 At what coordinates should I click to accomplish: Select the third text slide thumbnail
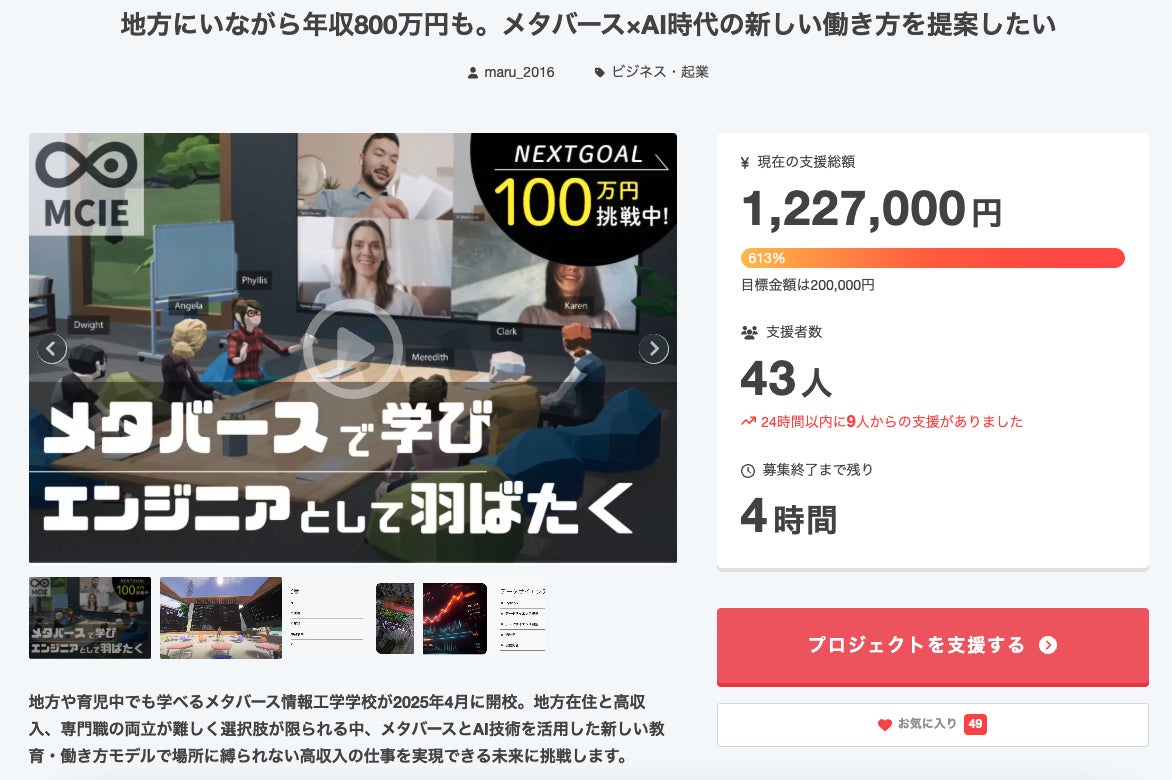pyautogui.click(x=328, y=619)
